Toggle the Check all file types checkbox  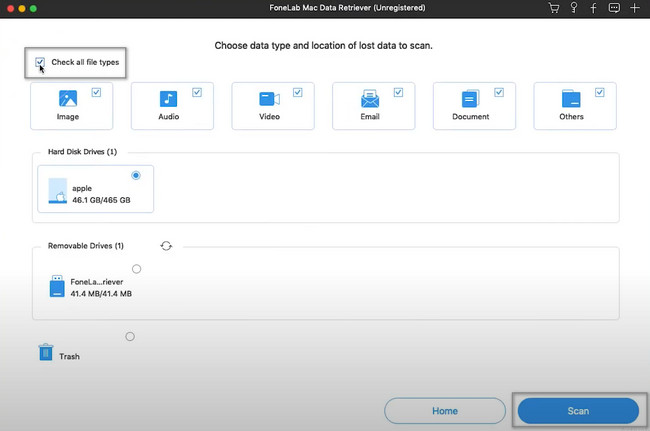pos(40,62)
